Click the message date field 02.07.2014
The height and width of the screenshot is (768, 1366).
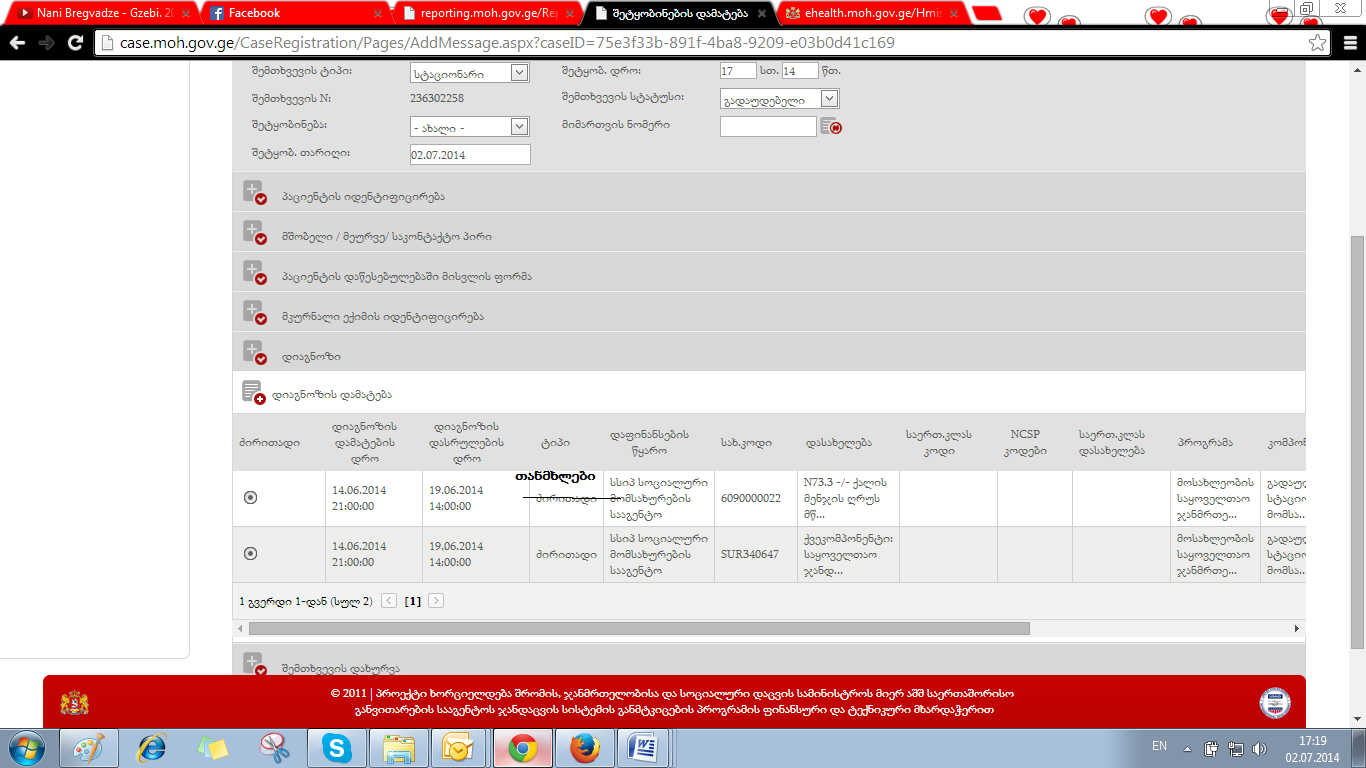point(470,155)
